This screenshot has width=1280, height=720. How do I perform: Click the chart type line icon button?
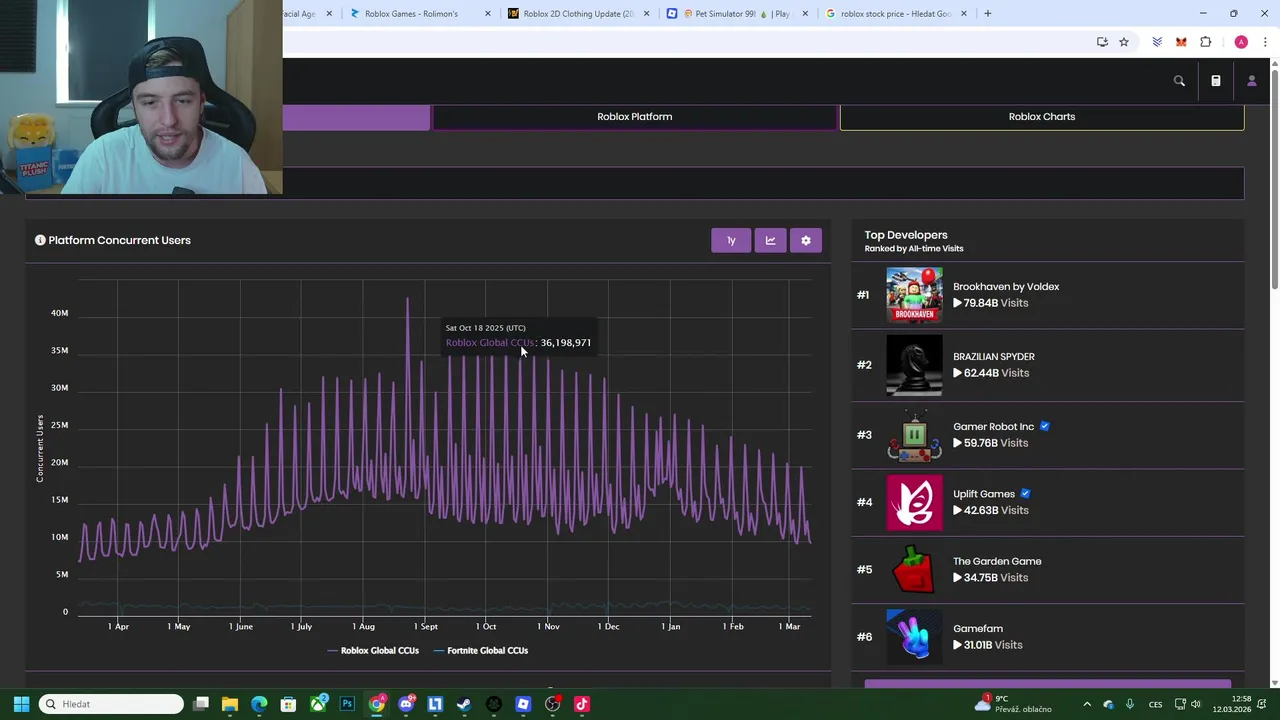click(770, 240)
